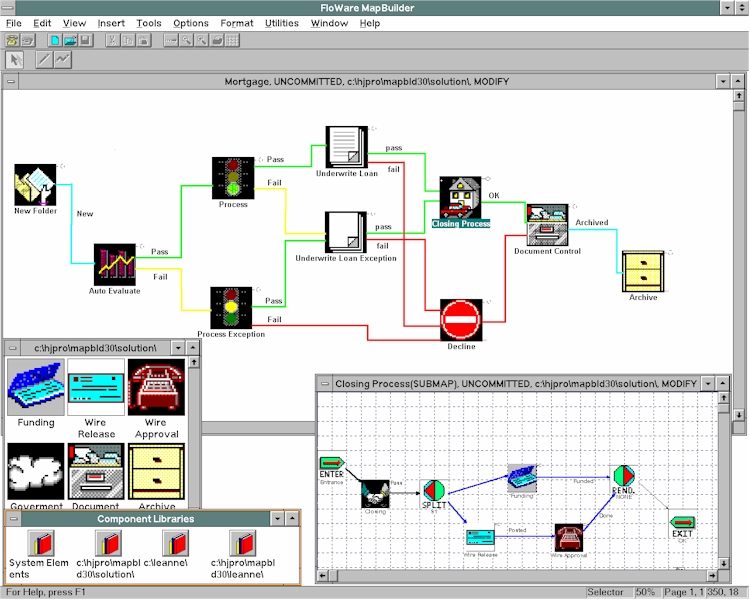Click the second magnifier zoom toolbar icon
The width and height of the screenshot is (750, 600).
tap(202, 41)
